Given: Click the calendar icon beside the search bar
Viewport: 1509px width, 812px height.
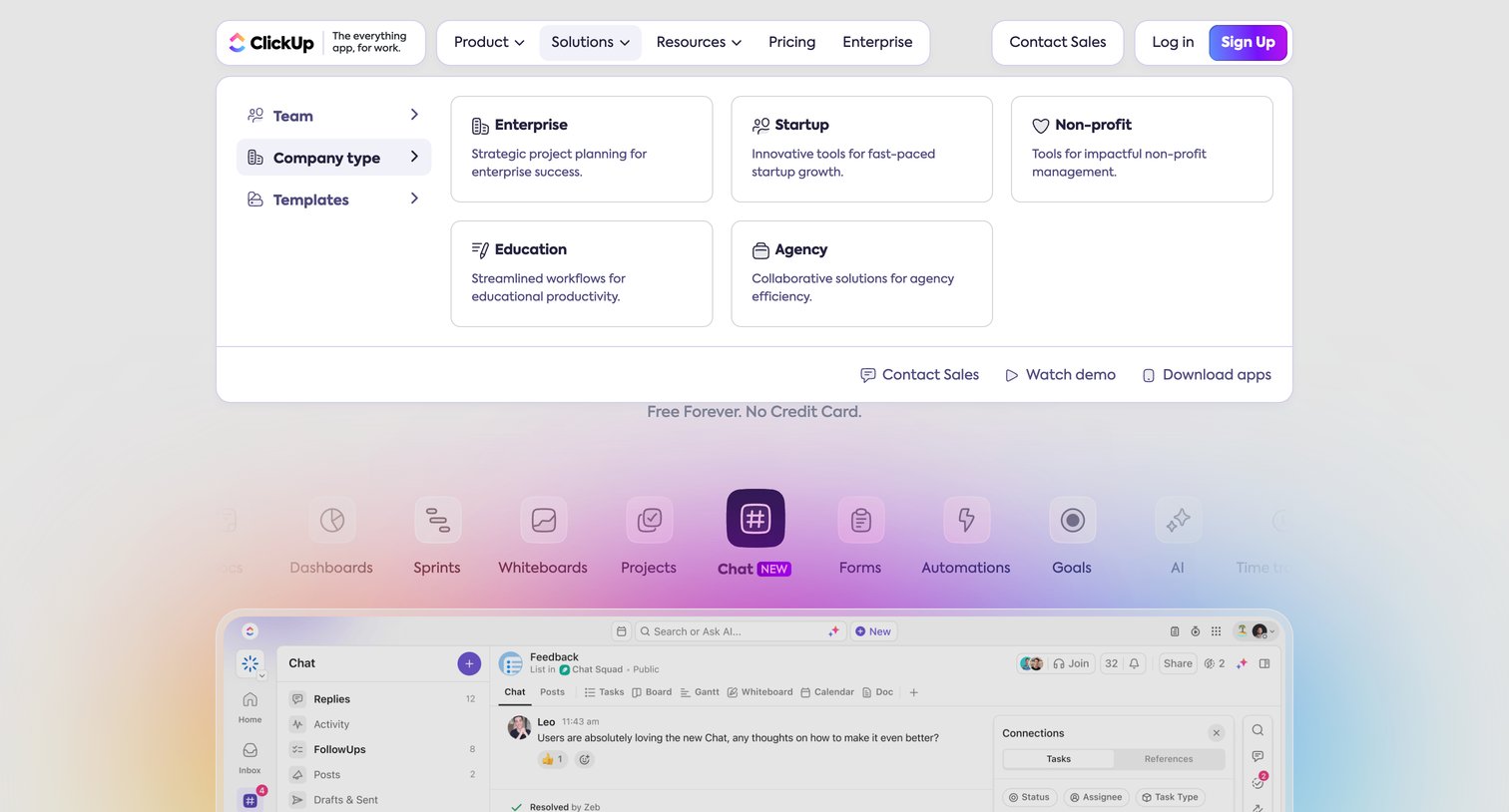Looking at the screenshot, I should (621, 631).
